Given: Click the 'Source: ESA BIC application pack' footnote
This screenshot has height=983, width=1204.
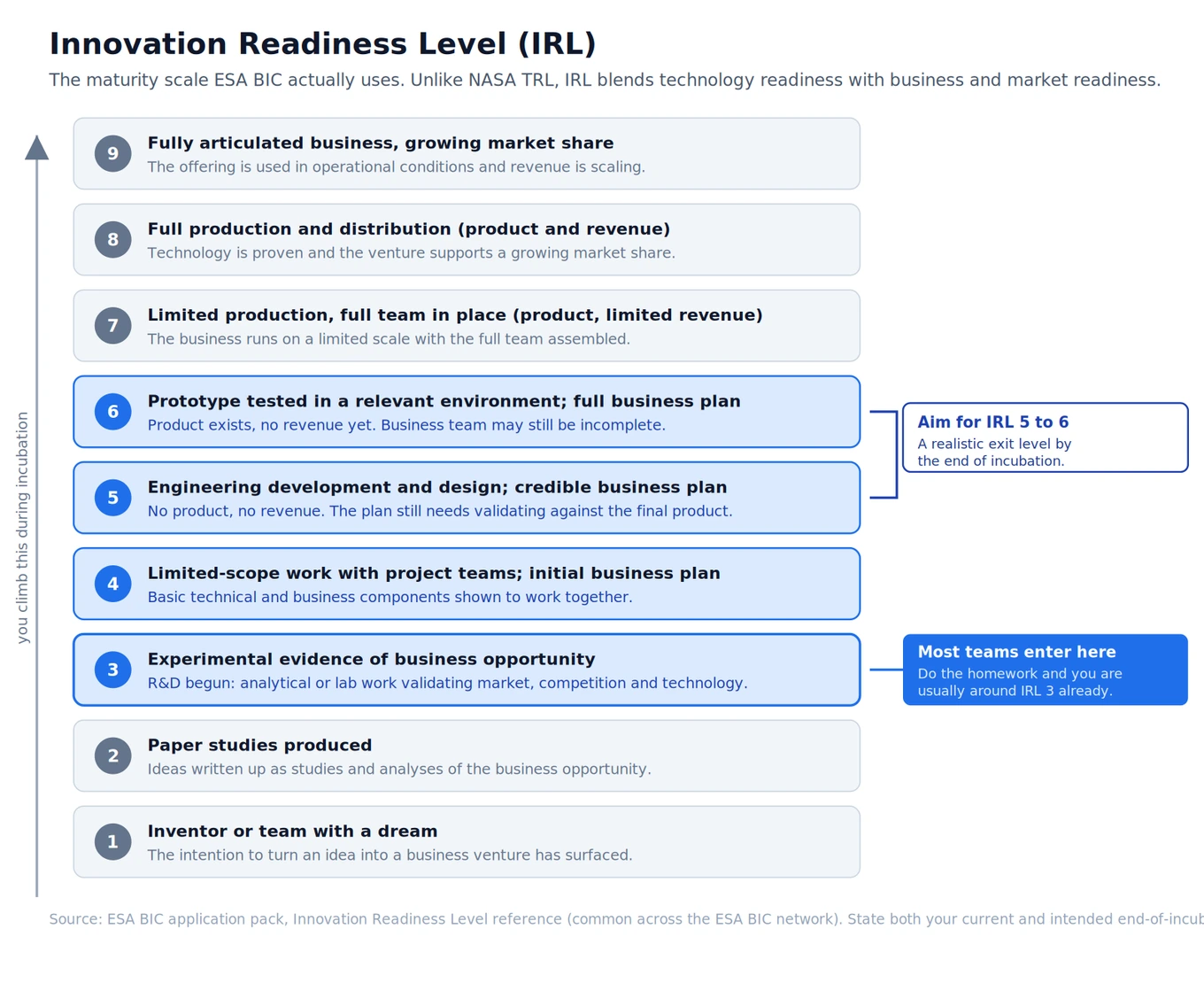Looking at the screenshot, I should (626, 919).
